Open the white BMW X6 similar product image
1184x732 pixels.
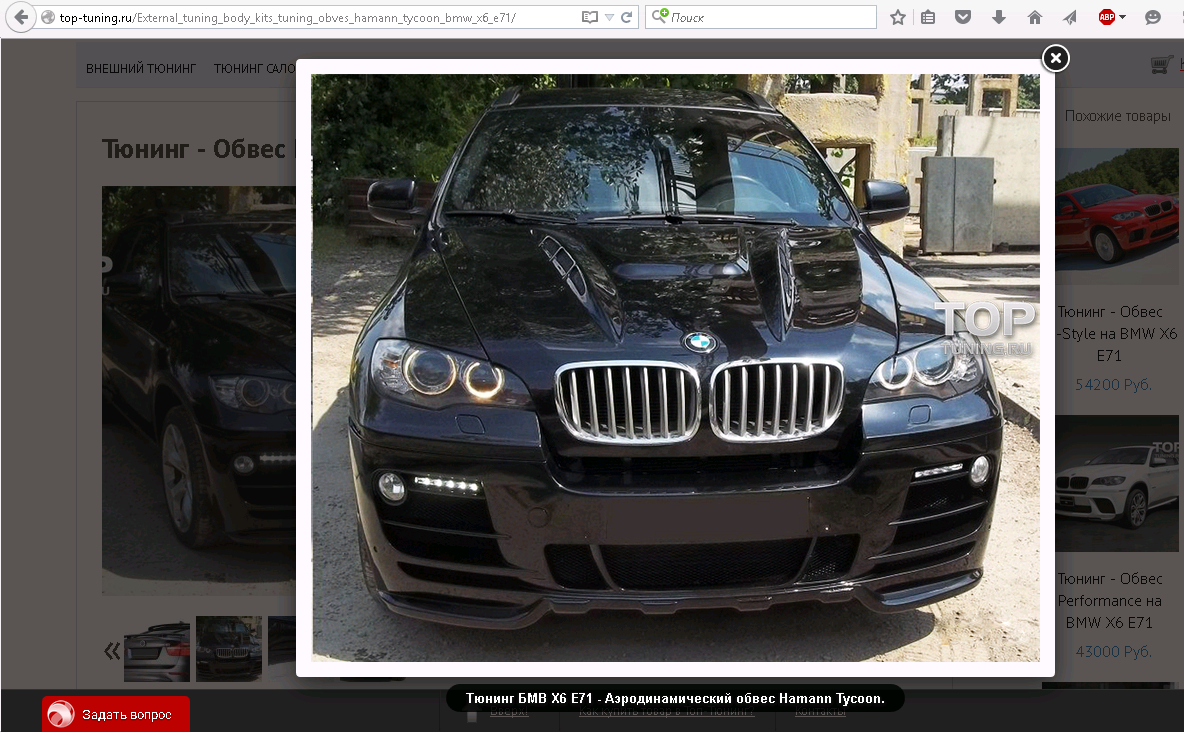coord(1117,483)
